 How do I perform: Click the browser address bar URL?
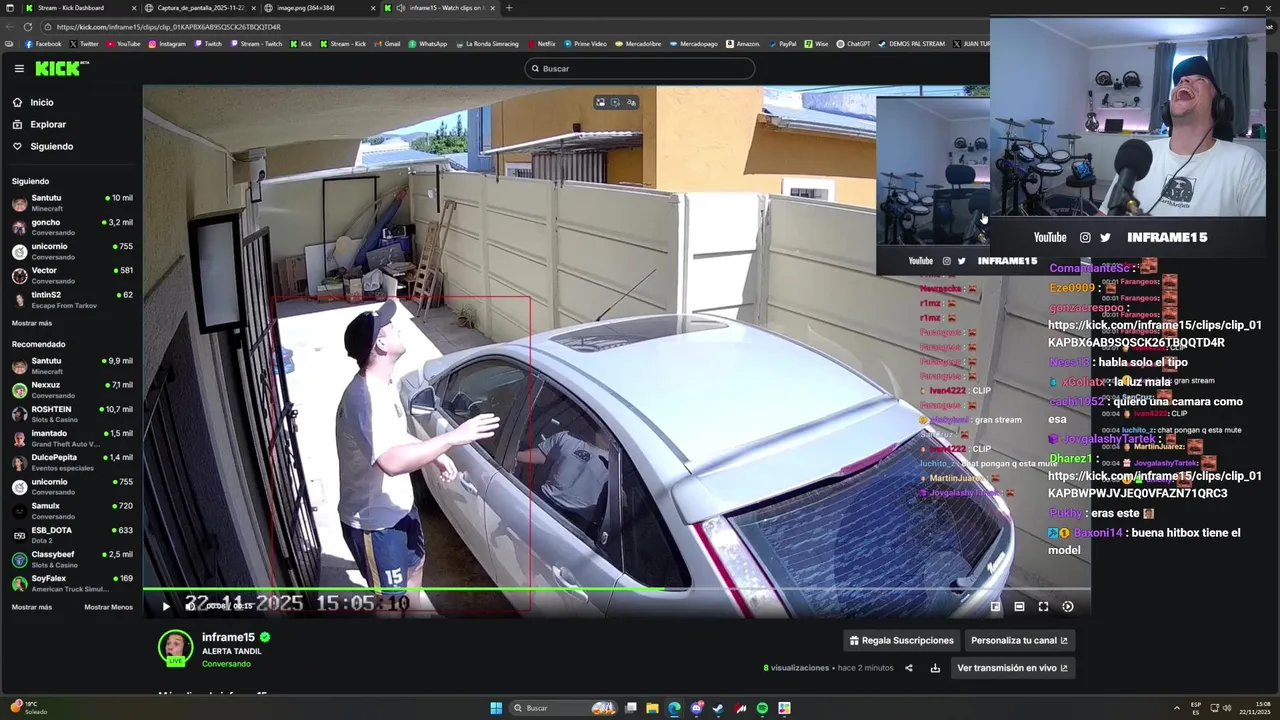(168, 27)
